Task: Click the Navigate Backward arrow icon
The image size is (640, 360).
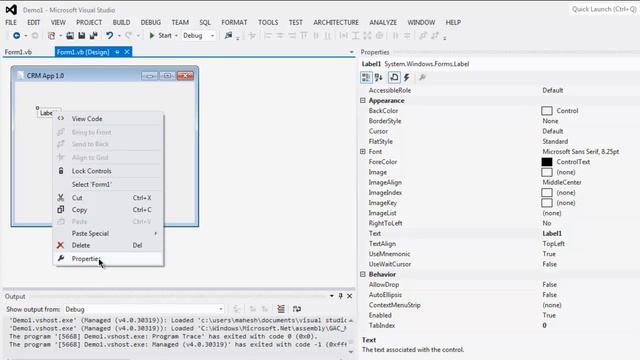Action: pos(16,36)
